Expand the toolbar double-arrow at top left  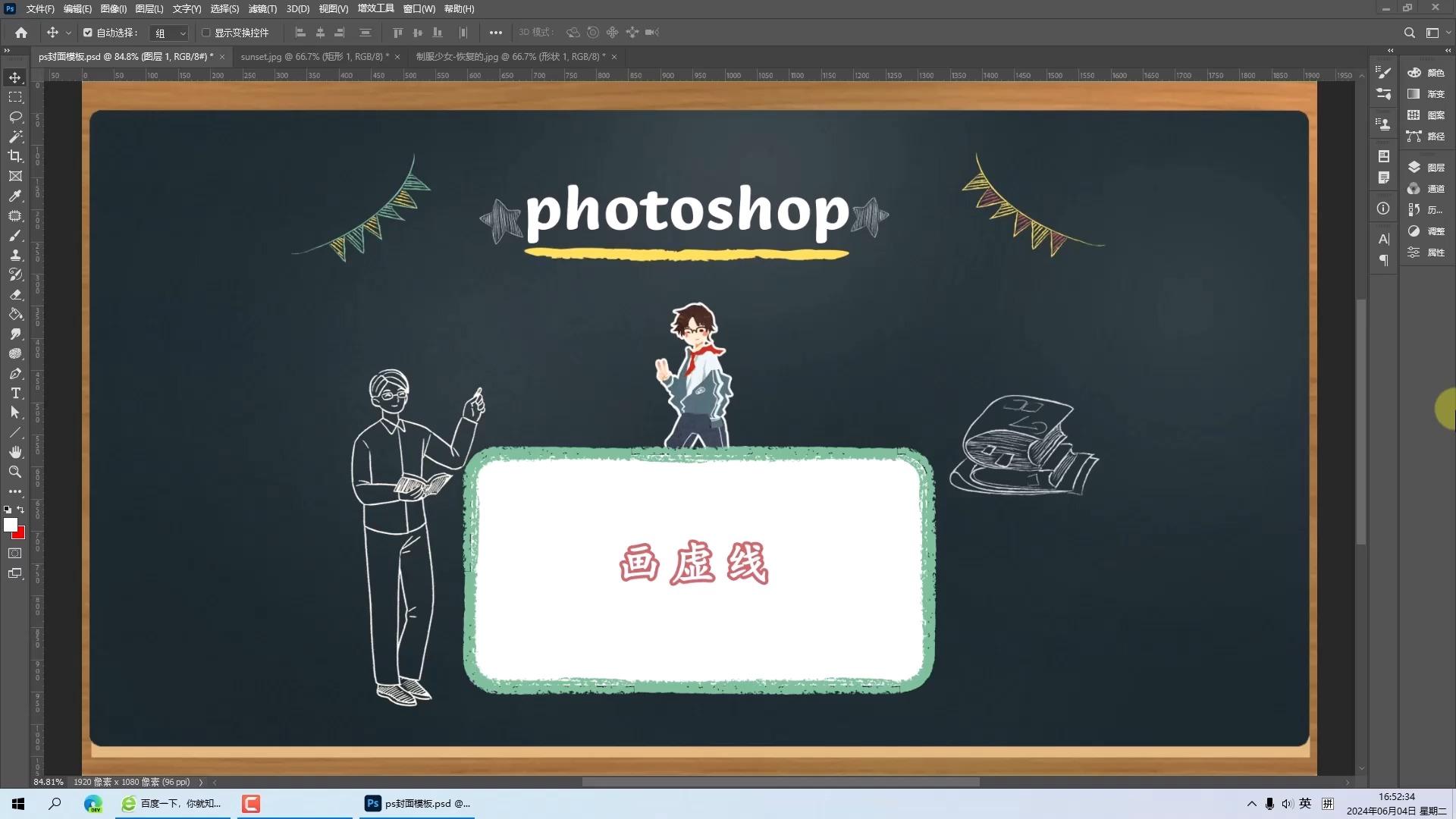pos(7,50)
